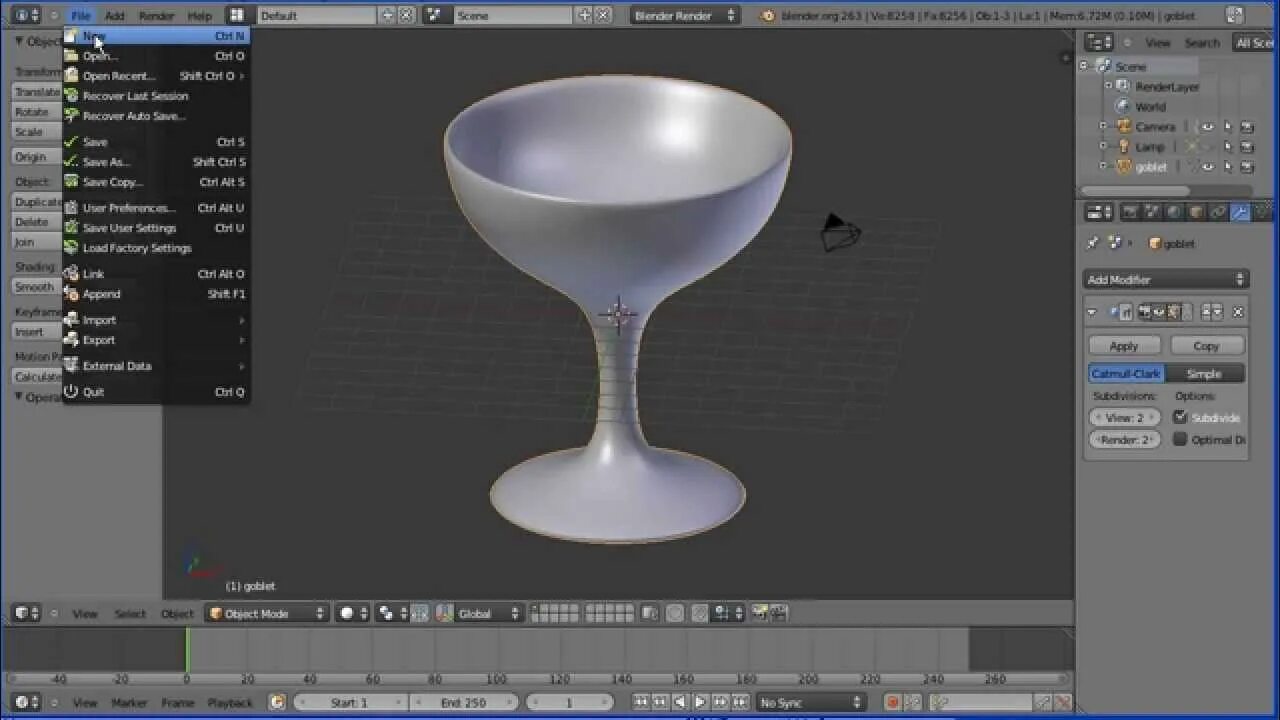Click the modifier Copy button

1206,346
